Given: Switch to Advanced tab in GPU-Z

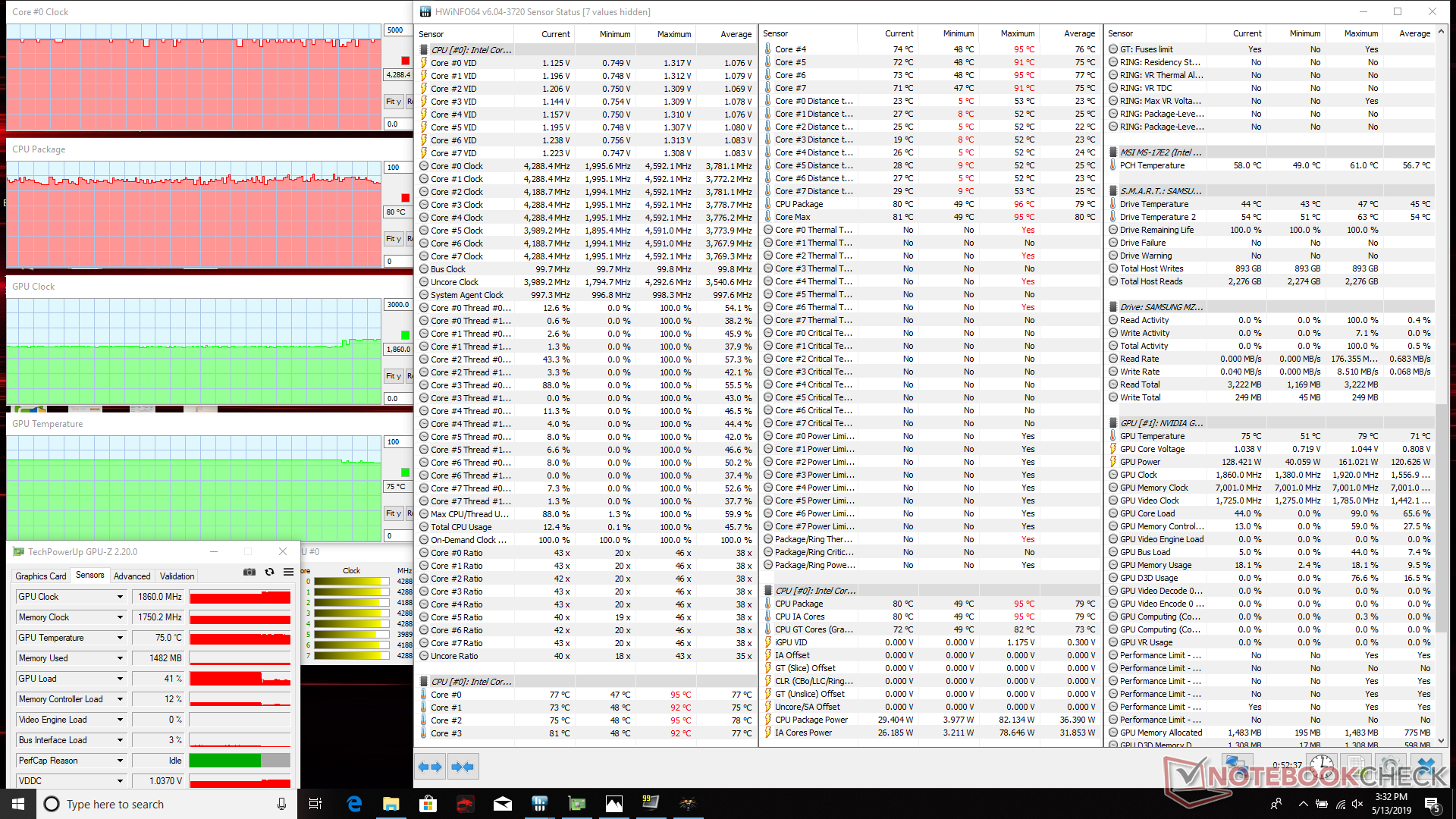Looking at the screenshot, I should coord(132,576).
